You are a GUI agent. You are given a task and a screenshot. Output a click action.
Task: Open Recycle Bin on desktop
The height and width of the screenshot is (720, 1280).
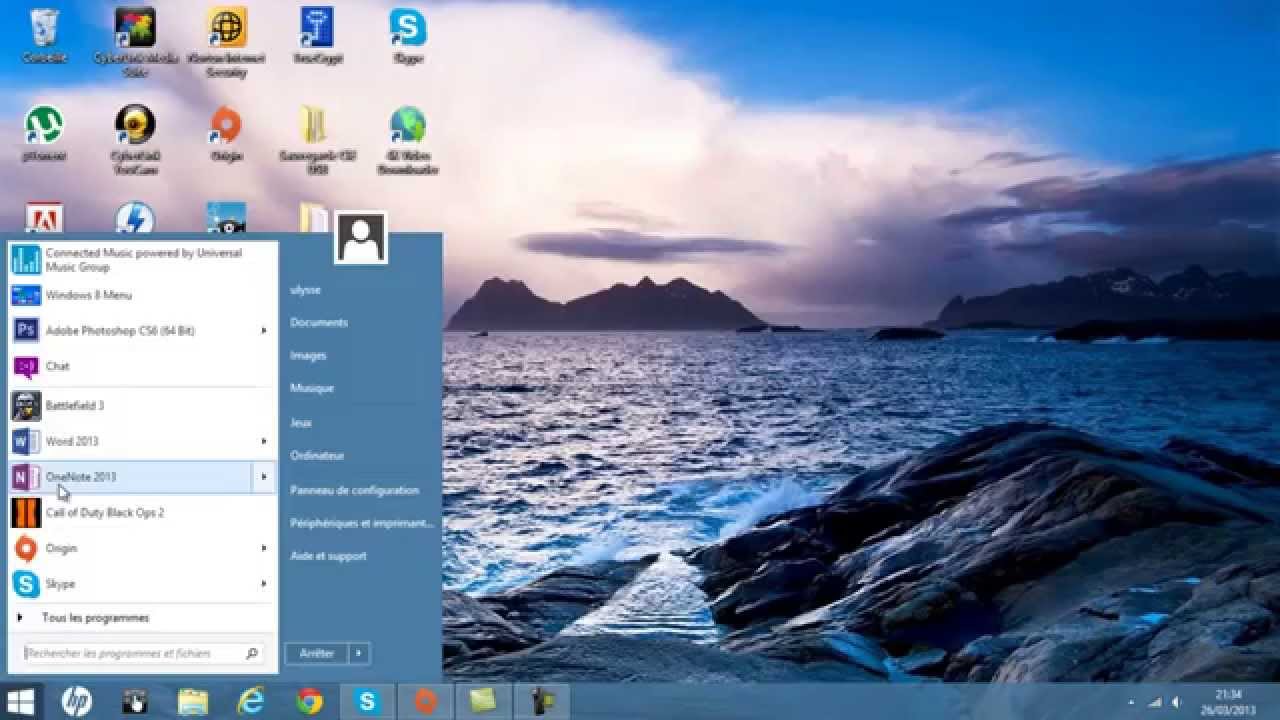[44, 36]
